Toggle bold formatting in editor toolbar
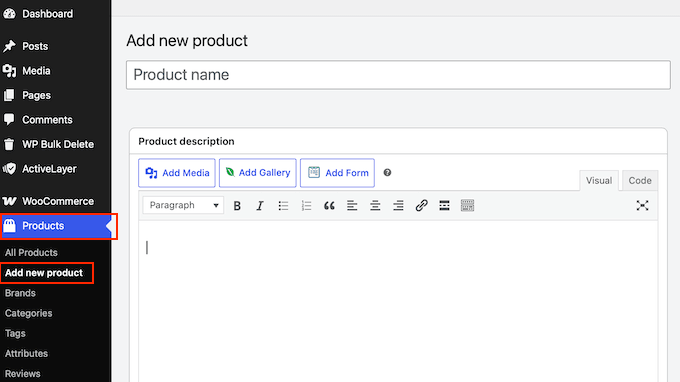This screenshot has height=382, width=680. coord(237,206)
